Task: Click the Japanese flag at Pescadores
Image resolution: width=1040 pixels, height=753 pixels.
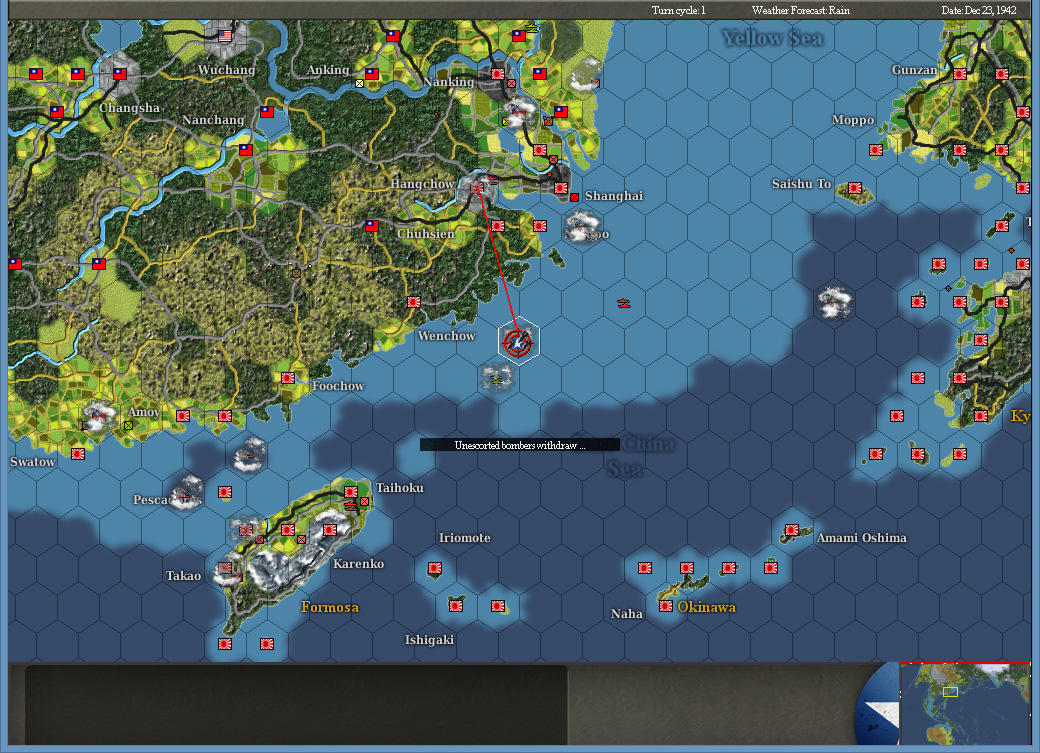Action: 225,492
